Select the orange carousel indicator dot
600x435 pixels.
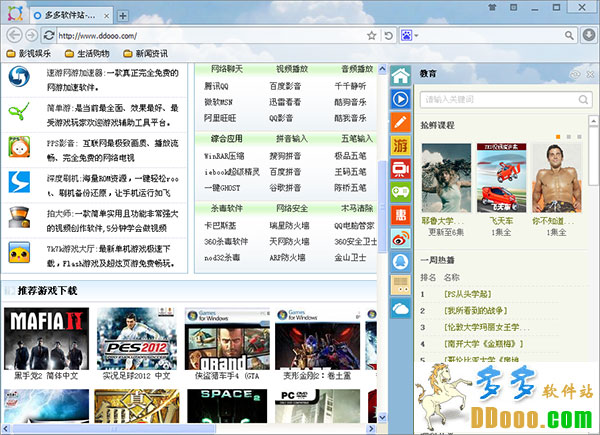coord(558,137)
